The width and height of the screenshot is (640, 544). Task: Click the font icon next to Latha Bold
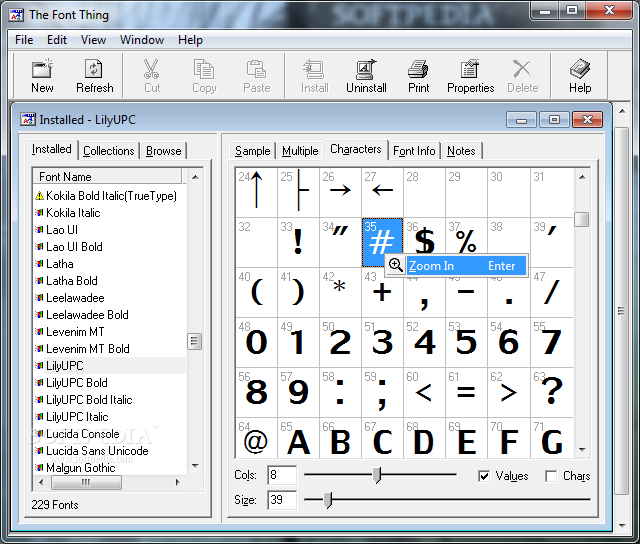pyautogui.click(x=39, y=281)
